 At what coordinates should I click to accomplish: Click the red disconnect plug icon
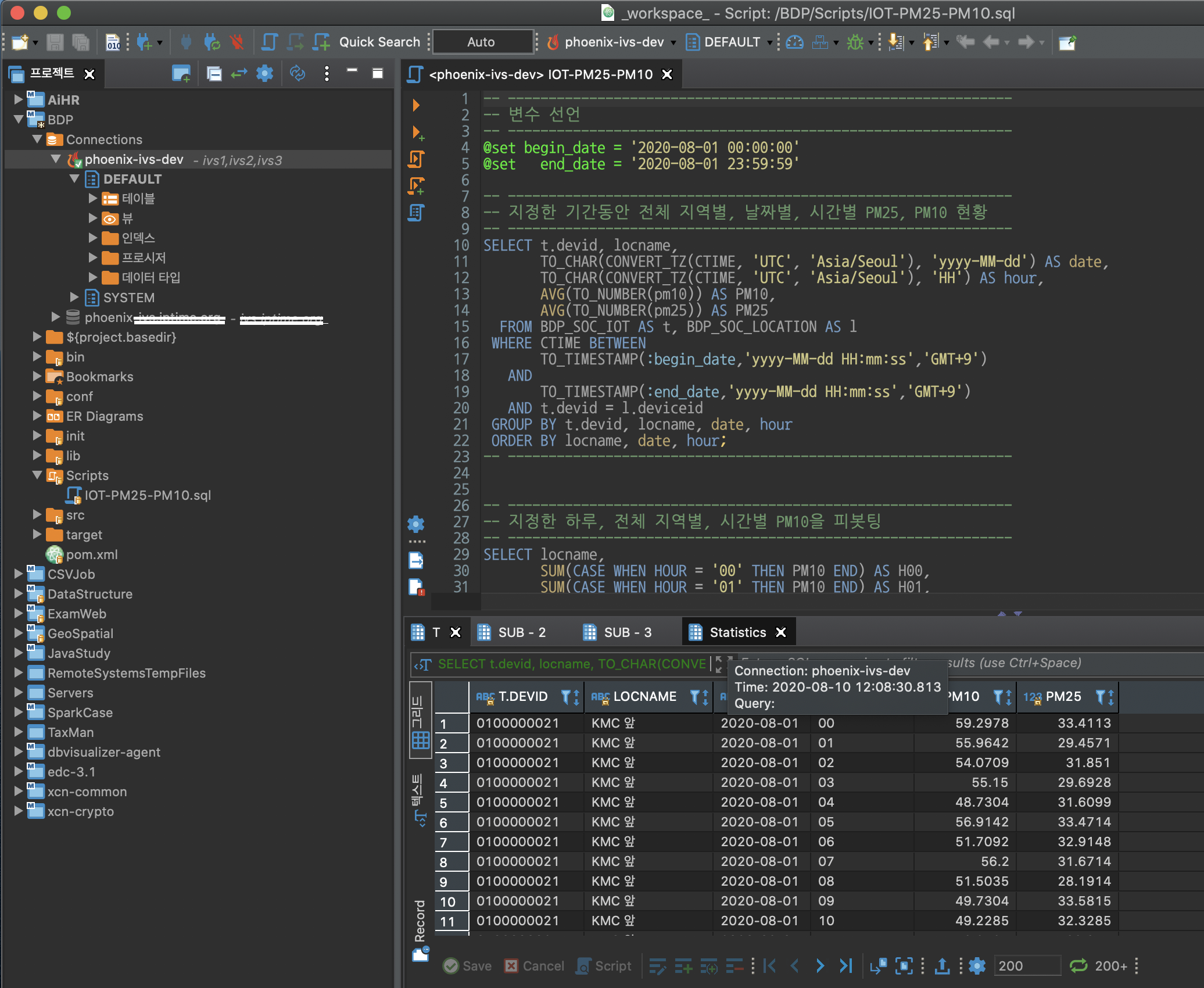[236, 42]
